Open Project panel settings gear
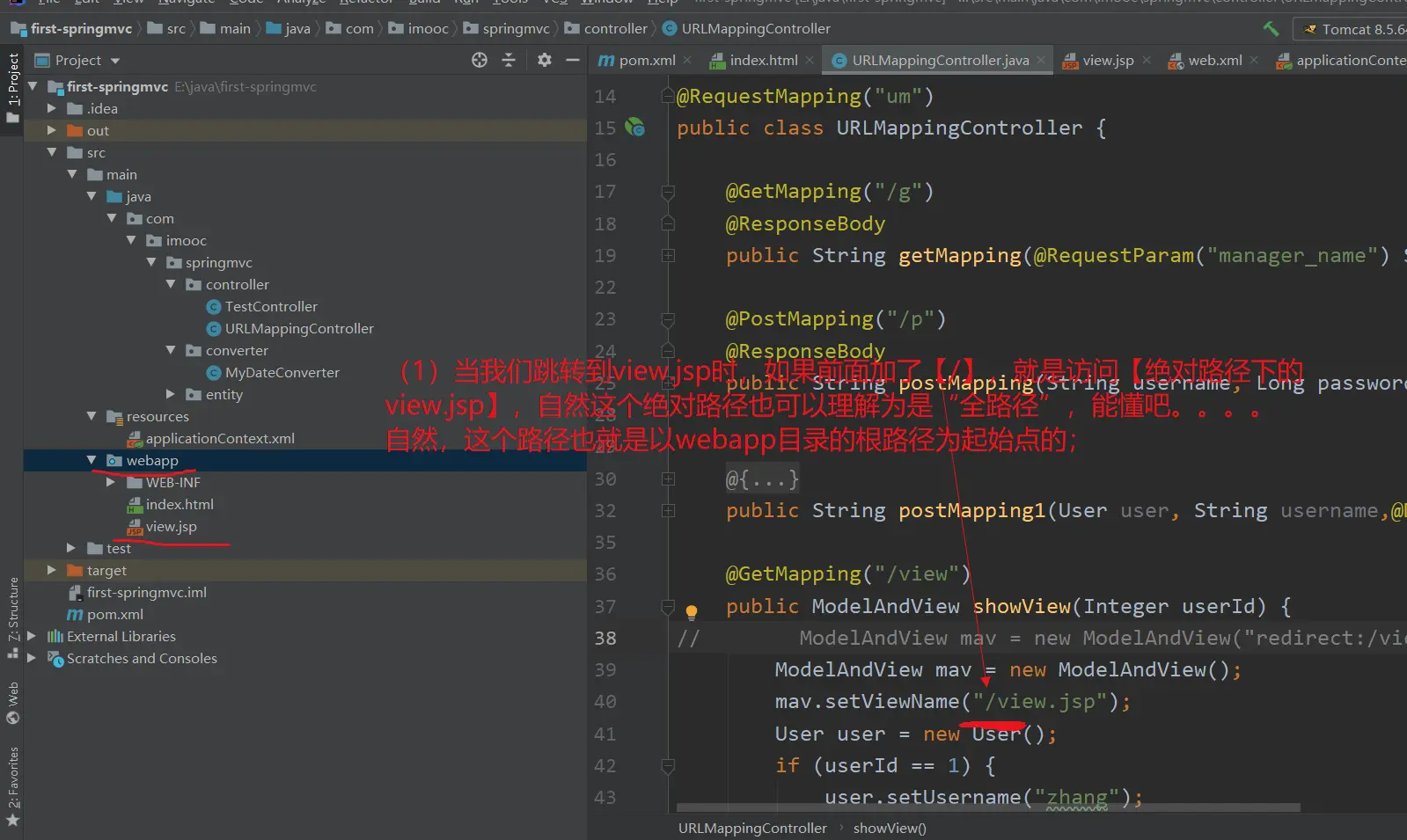1407x840 pixels. pos(545,60)
